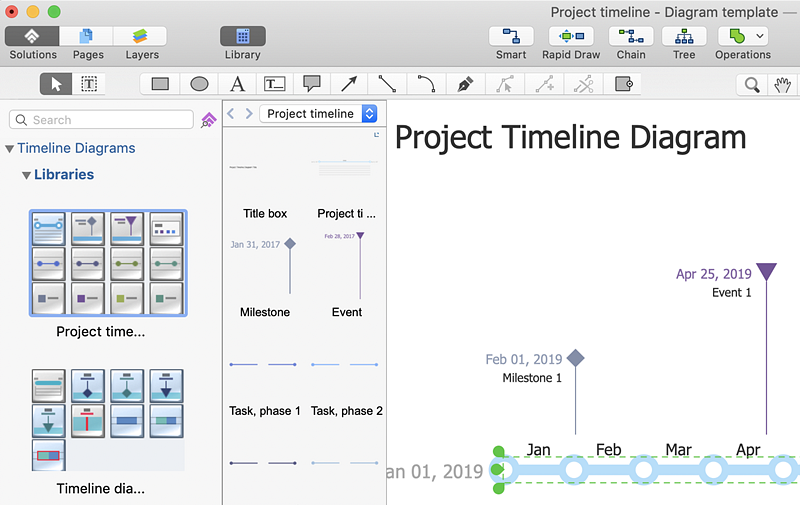This screenshot has height=505, width=800.
Task: Expand the Operations dropdown arrow
Action: click(x=761, y=36)
